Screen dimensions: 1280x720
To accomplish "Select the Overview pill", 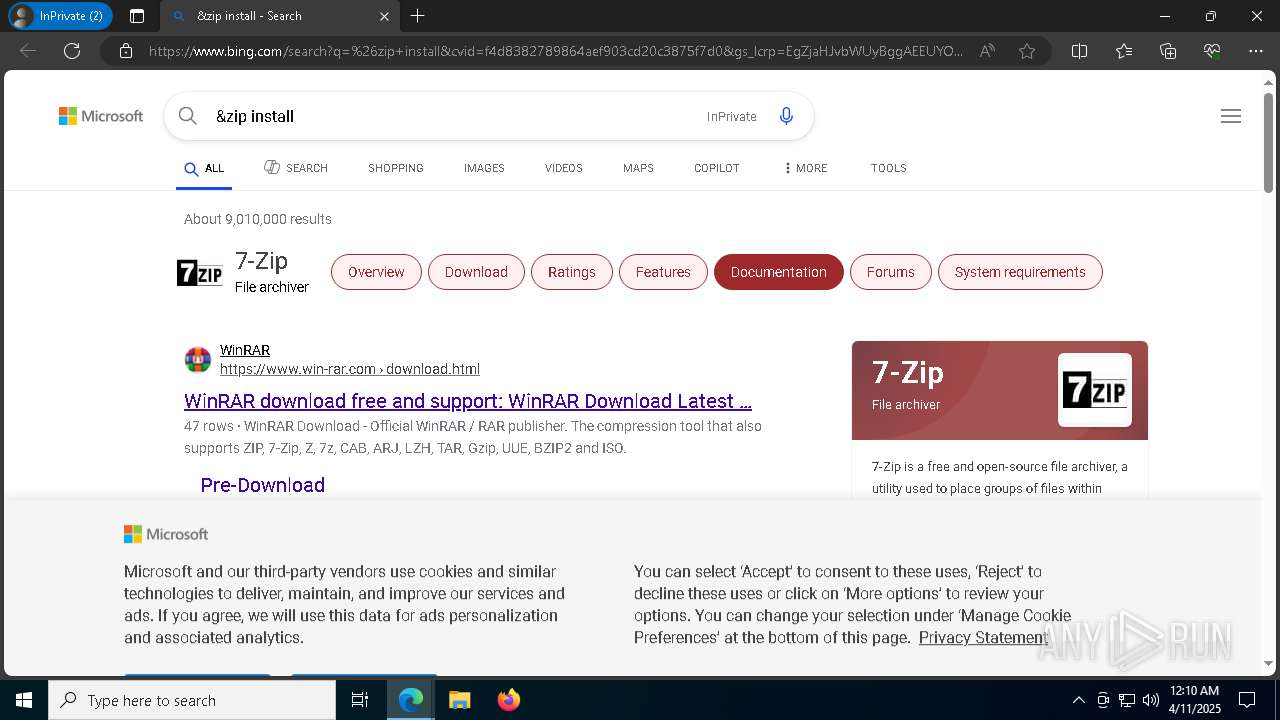I will point(376,272).
